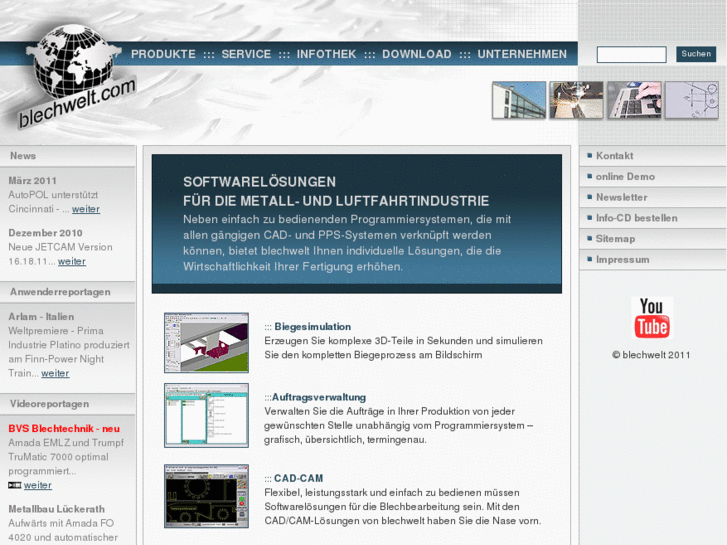Open the technical drawing thumbnail
The image size is (727, 545).
[x=692, y=100]
